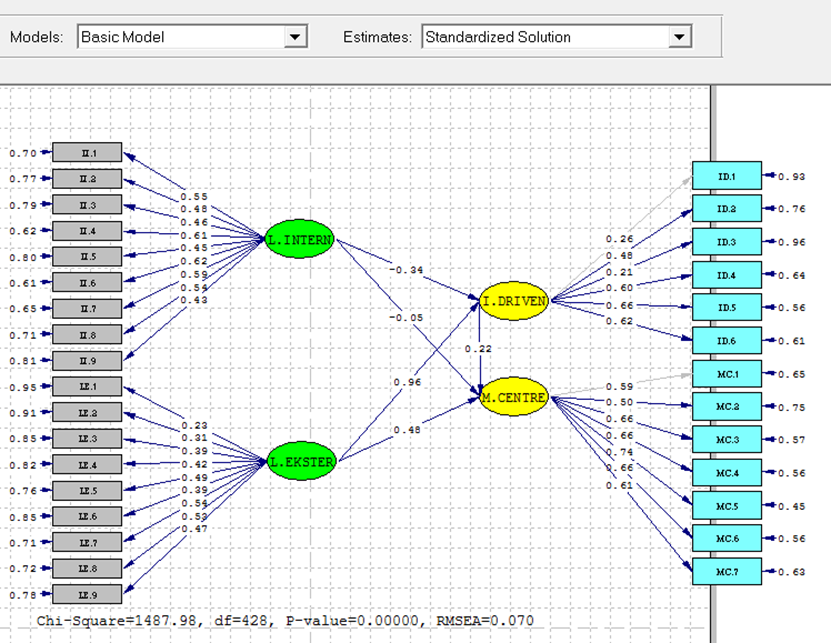This screenshot has width=831, height=643.
Task: Select the I.DRIVEN latent variable ellipse
Action: tap(514, 301)
